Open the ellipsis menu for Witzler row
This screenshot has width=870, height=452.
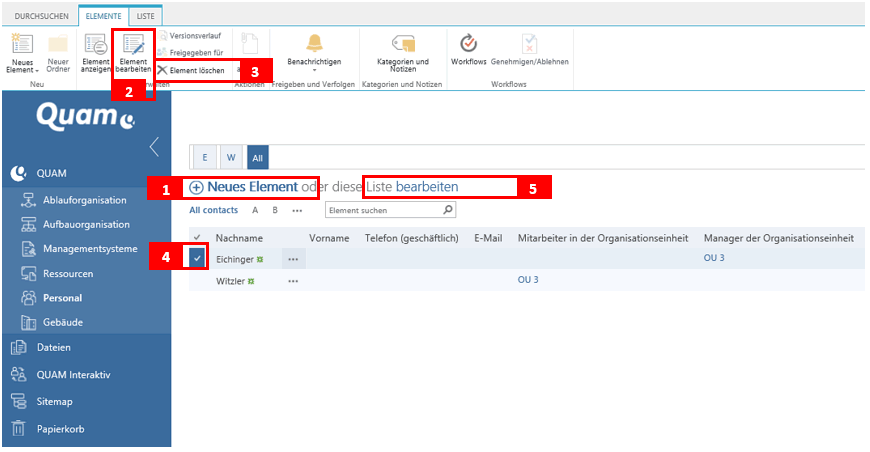293,281
